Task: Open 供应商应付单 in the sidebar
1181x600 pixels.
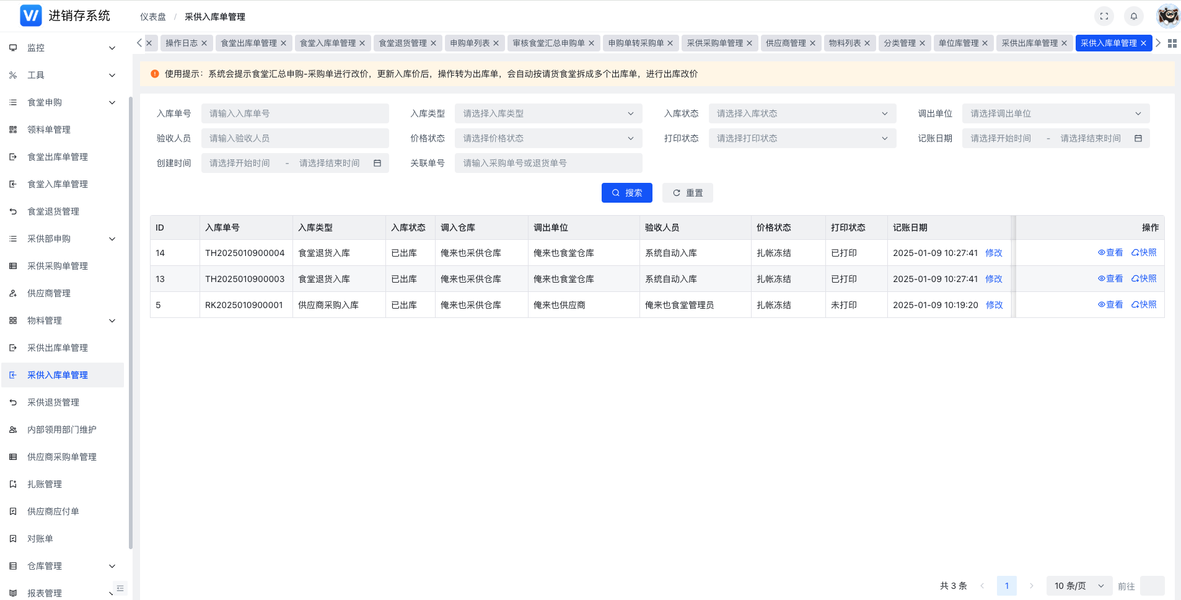Action: 62,511
